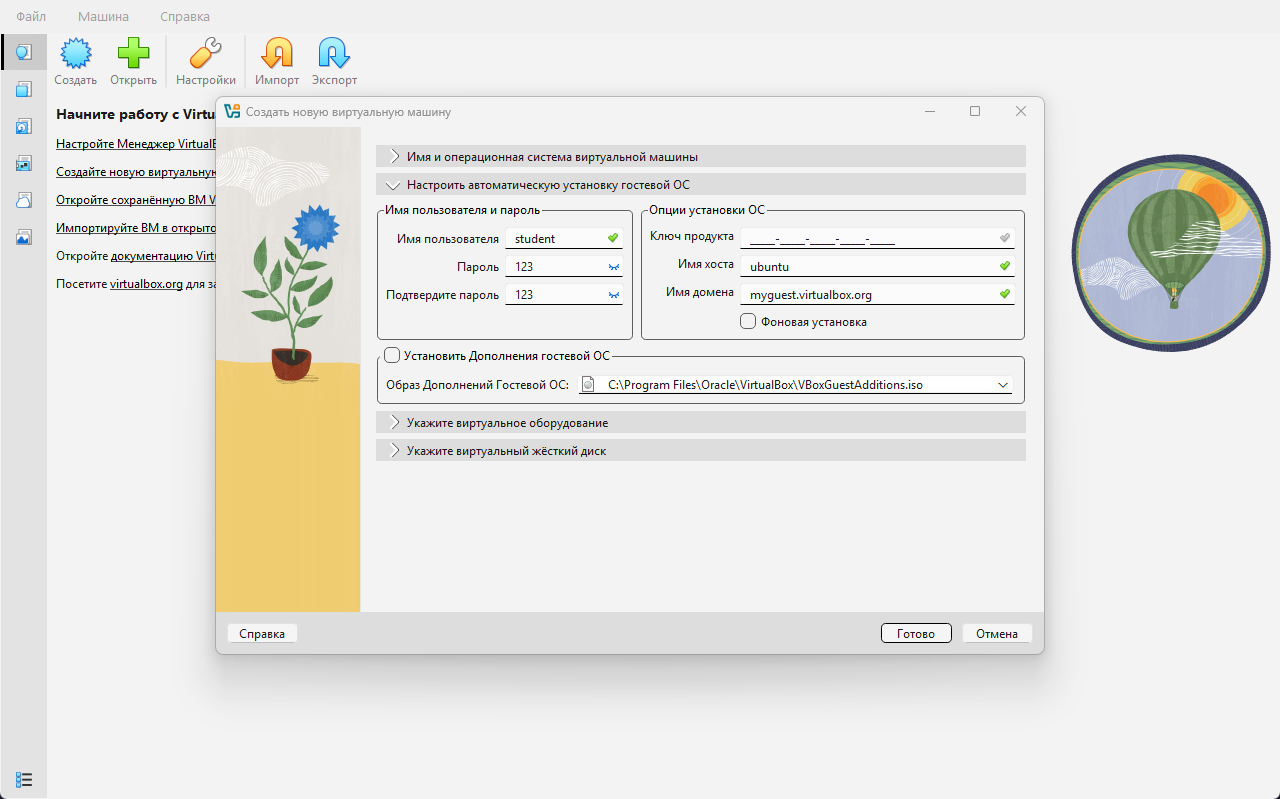Click the Имя хоста input field
The image size is (1280, 799).
click(x=868, y=267)
